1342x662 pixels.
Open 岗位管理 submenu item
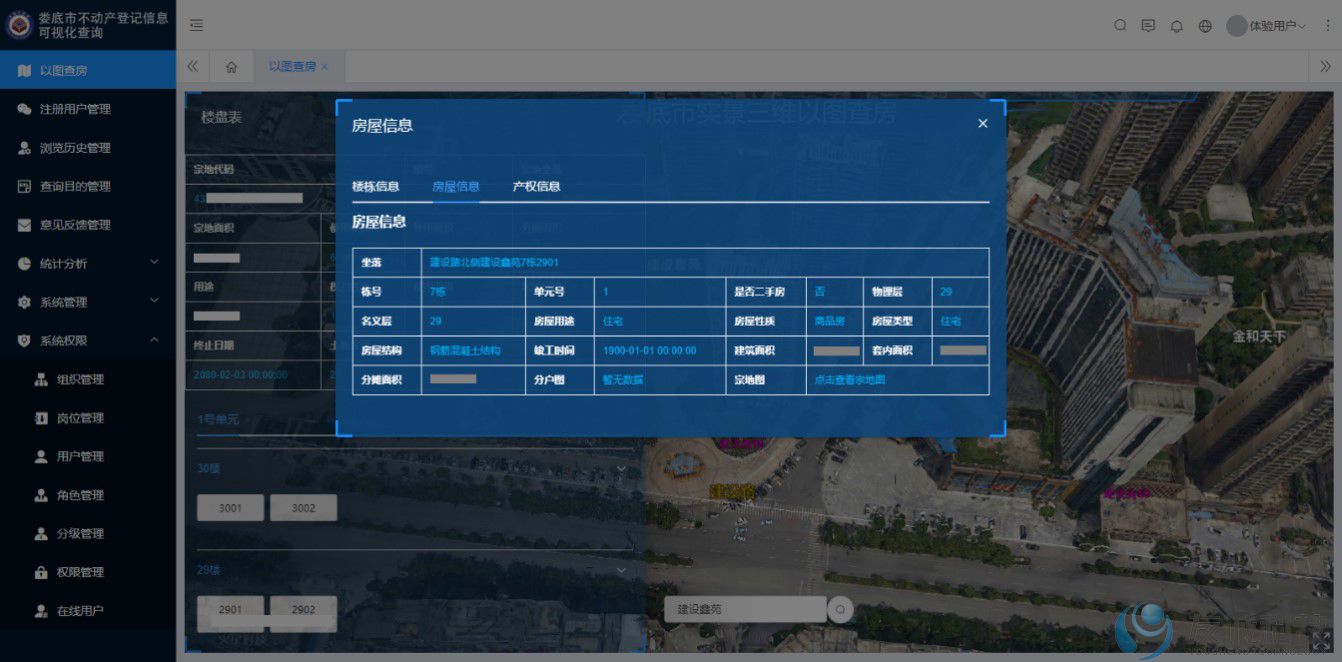click(88, 418)
